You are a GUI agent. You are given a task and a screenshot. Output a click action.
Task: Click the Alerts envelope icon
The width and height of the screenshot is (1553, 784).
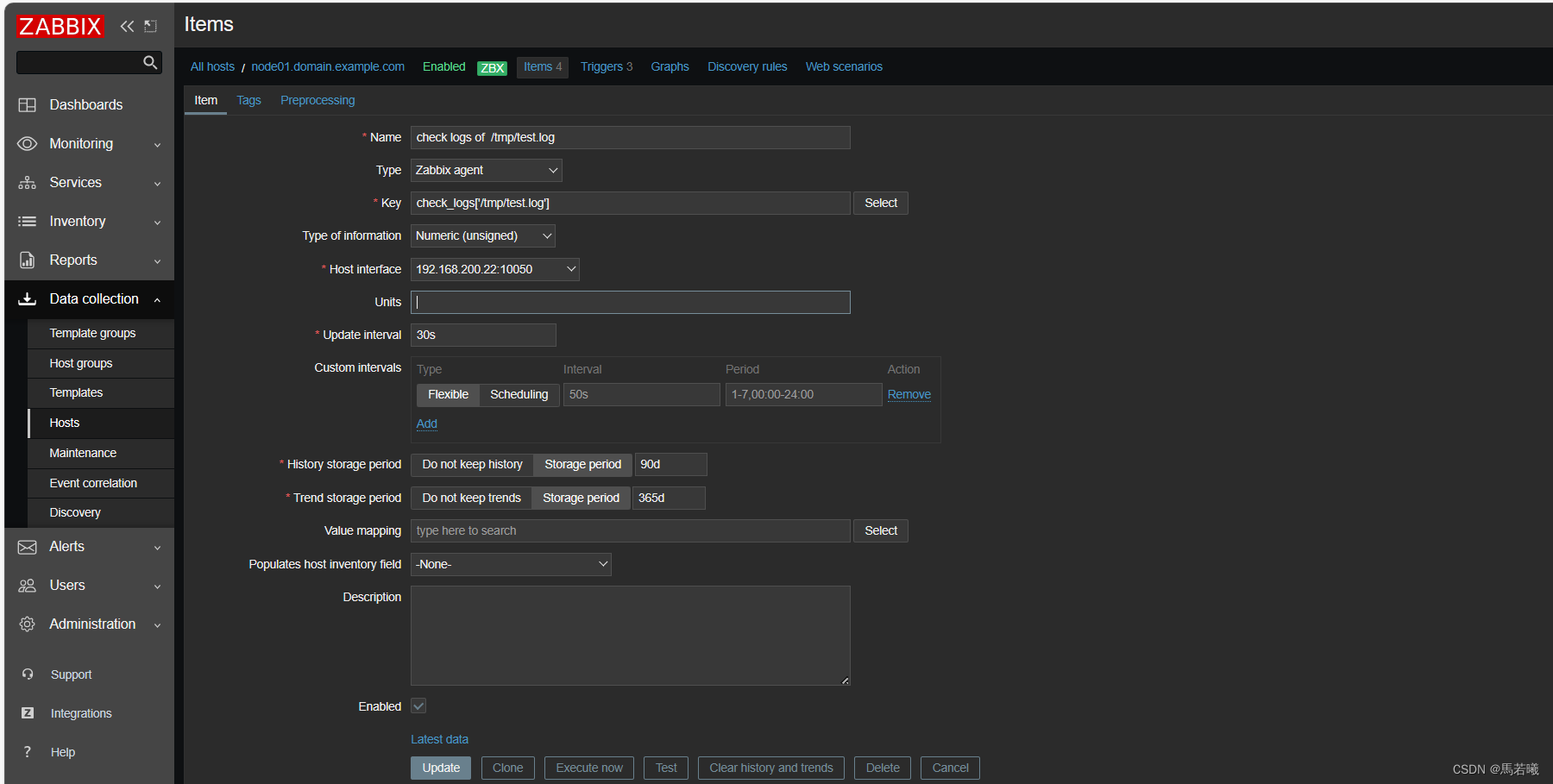pyautogui.click(x=28, y=547)
